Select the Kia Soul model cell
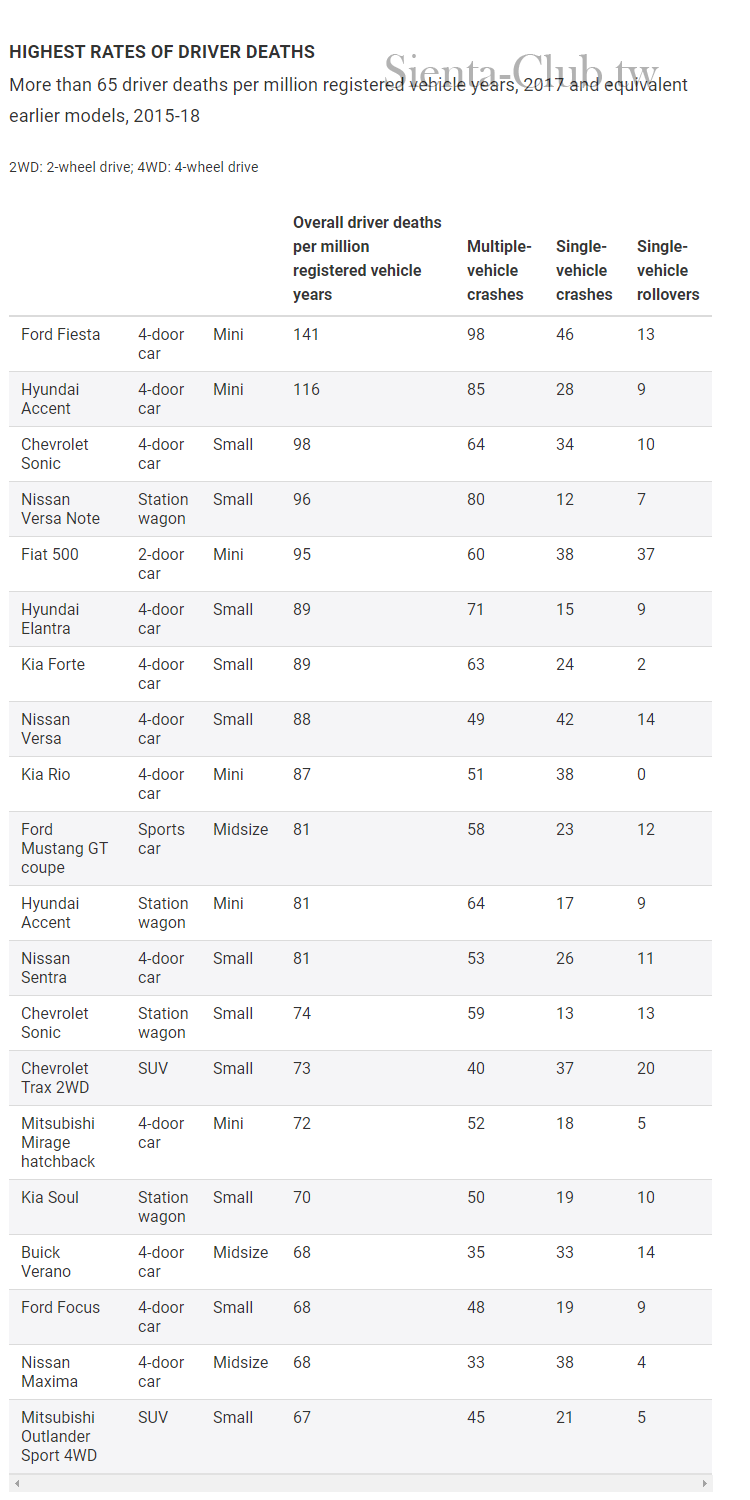The width and height of the screenshot is (750, 1500). coord(50,1198)
